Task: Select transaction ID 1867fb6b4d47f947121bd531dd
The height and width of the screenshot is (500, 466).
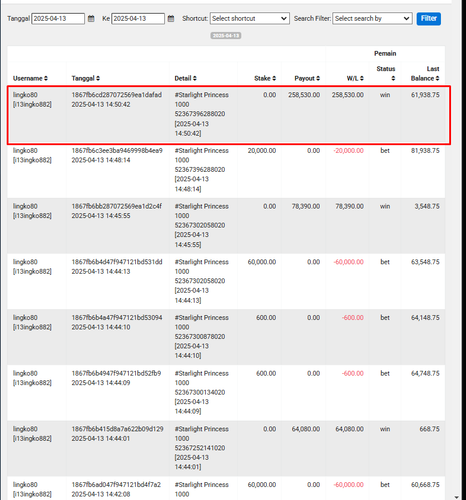Action: [x=117, y=262]
